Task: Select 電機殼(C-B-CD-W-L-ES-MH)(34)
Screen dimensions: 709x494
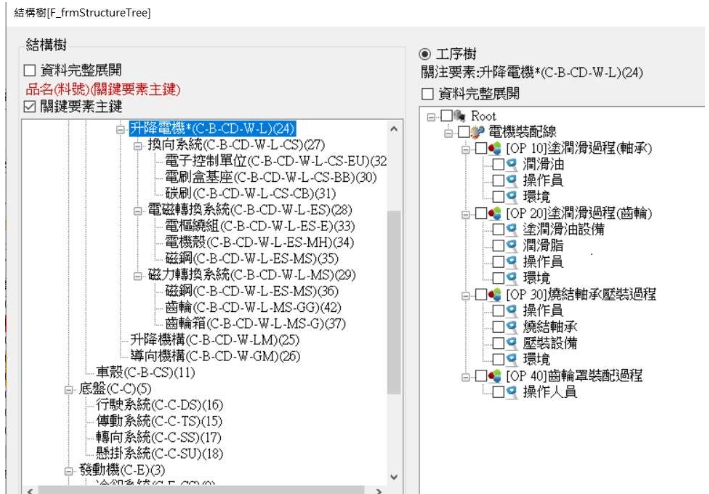Action: click(259, 242)
